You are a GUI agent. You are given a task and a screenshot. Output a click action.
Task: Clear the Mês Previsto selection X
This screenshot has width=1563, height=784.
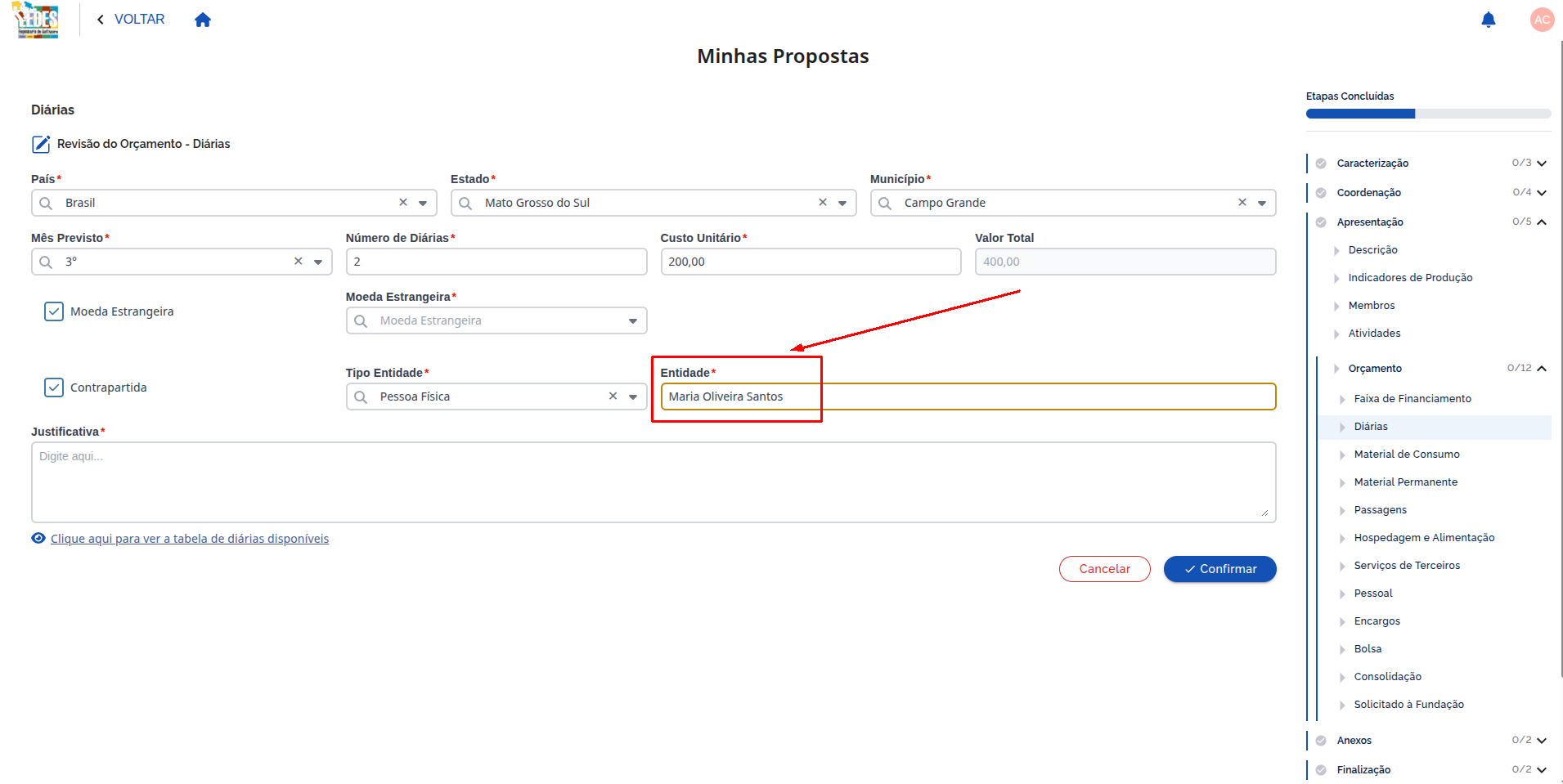click(299, 262)
